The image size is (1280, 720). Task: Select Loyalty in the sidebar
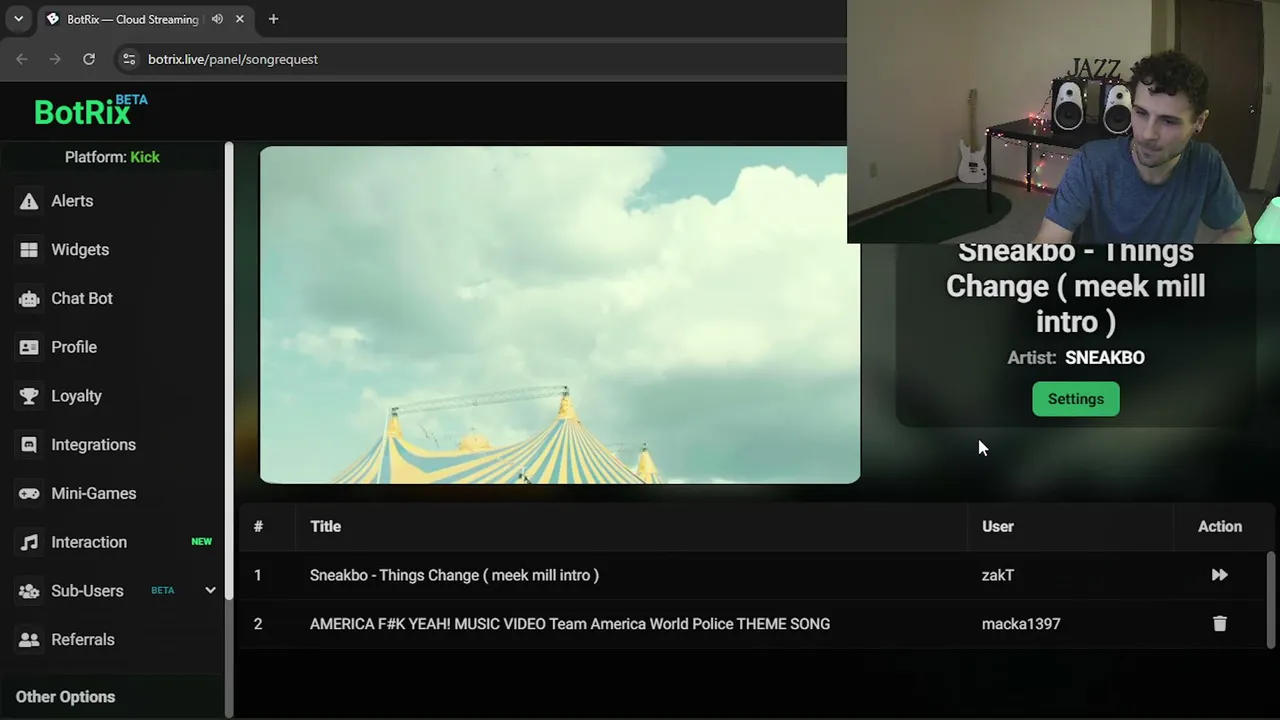77,396
